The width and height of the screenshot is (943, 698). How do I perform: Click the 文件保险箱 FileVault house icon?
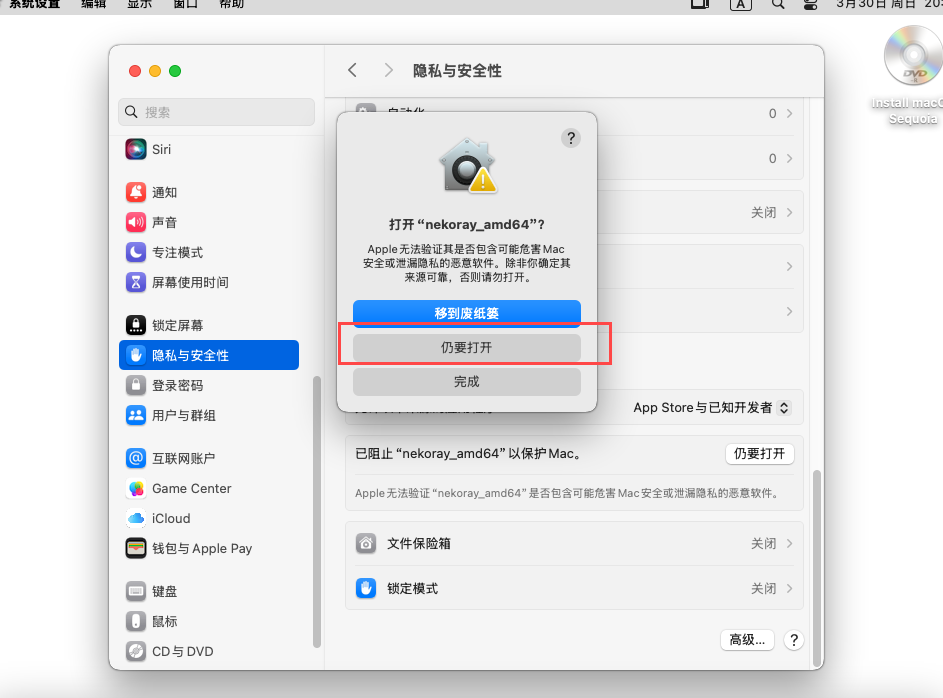point(366,543)
